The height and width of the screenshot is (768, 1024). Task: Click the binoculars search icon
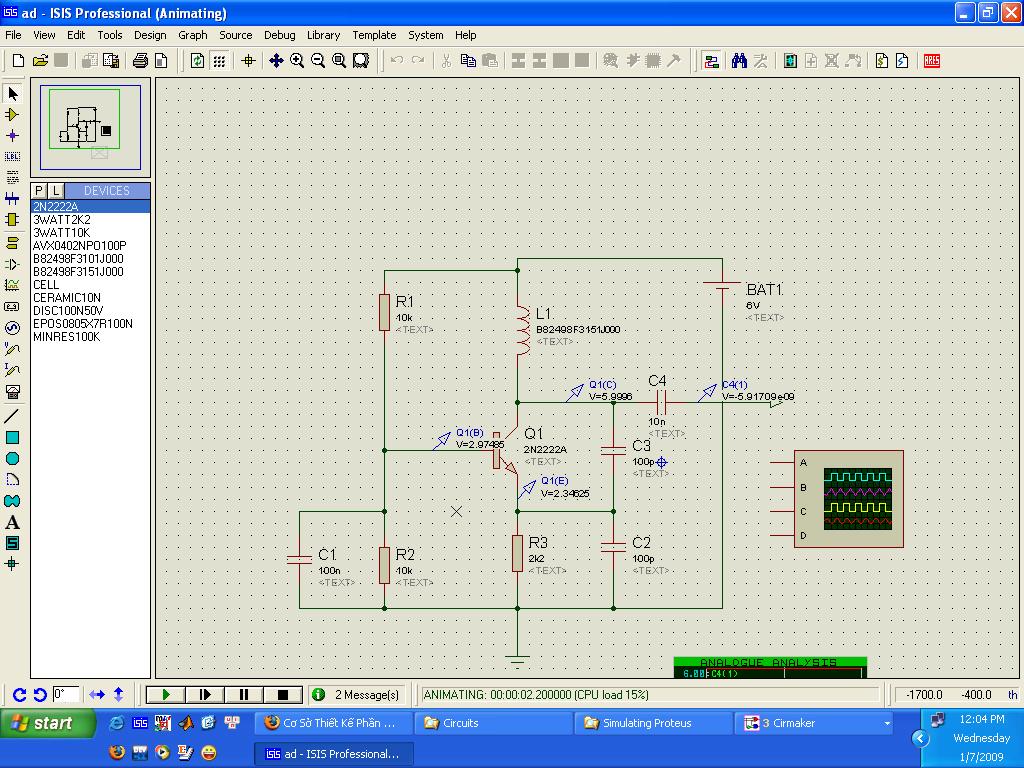(739, 61)
